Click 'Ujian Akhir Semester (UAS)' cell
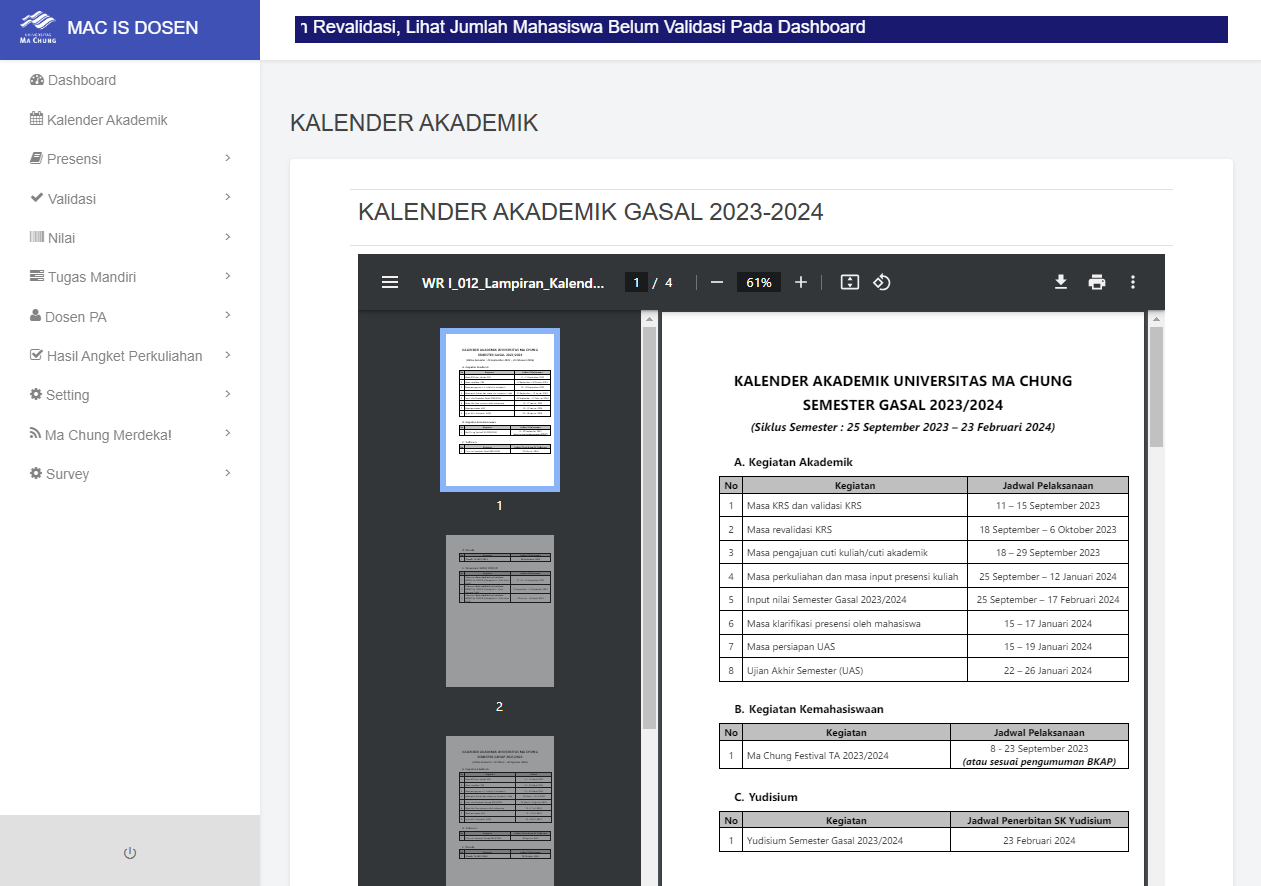The image size is (1261, 886). (854, 670)
